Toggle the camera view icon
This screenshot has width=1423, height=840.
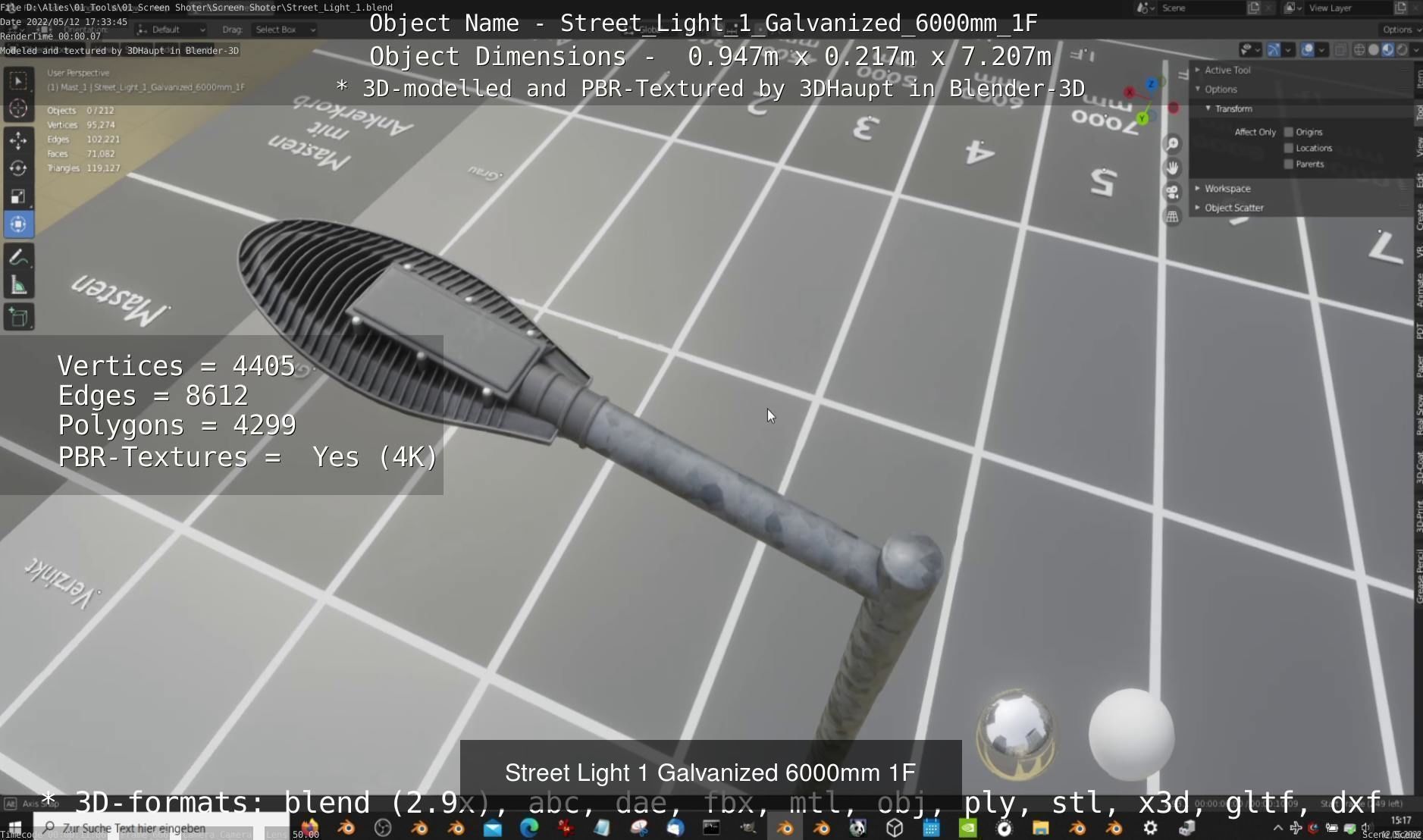pos(1173,192)
